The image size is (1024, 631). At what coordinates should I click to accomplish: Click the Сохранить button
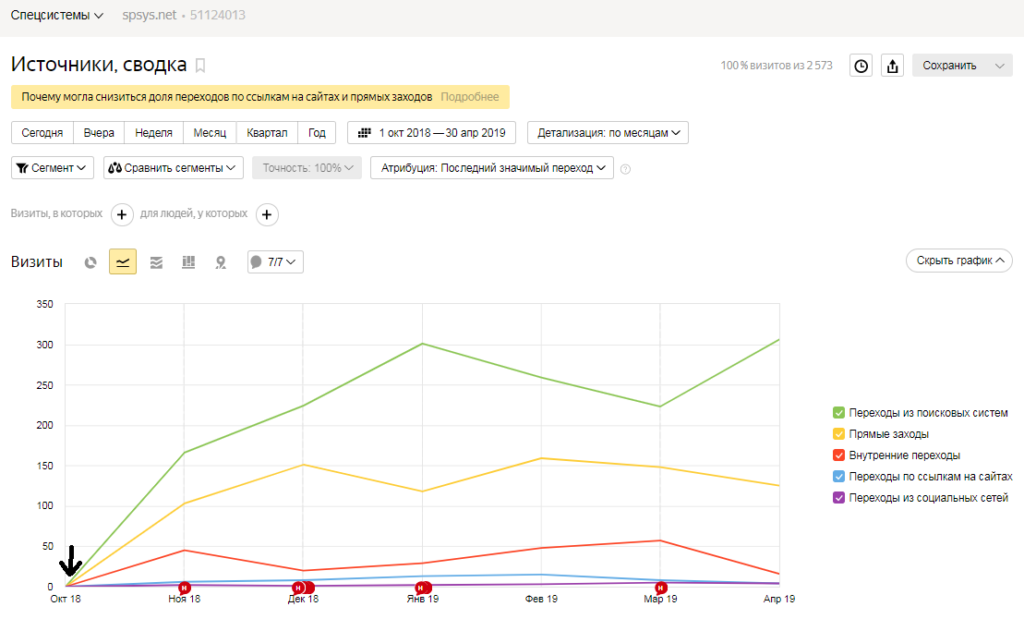pyautogui.click(x=950, y=65)
